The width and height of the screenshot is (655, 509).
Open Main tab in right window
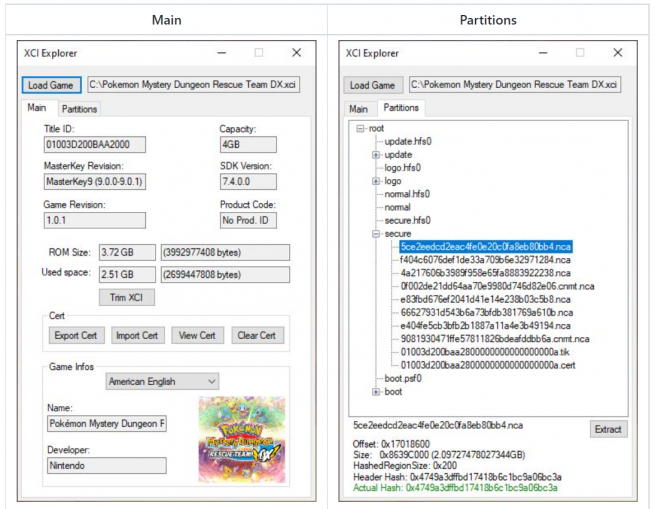[x=358, y=109]
